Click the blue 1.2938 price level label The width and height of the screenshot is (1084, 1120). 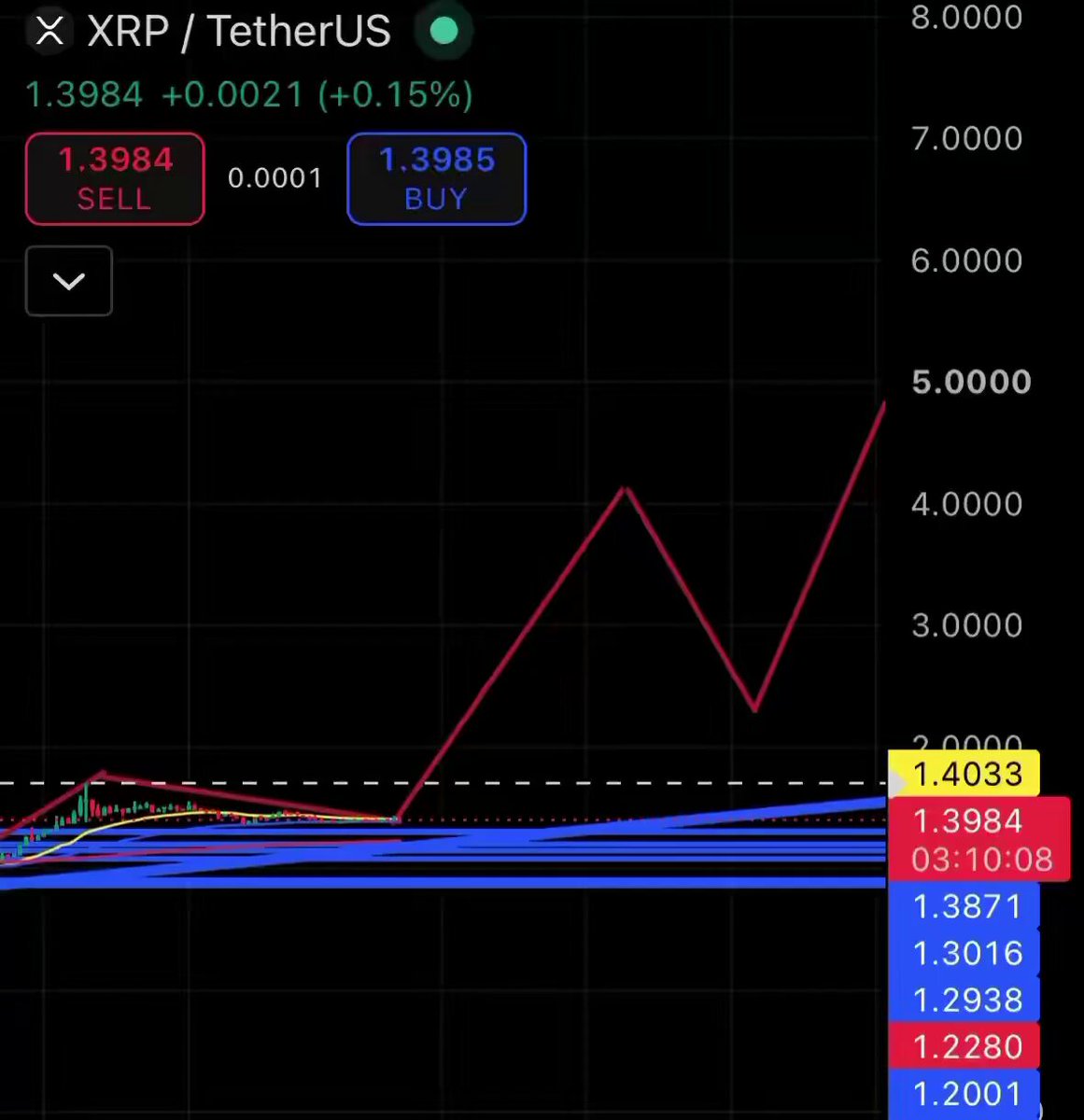[964, 999]
